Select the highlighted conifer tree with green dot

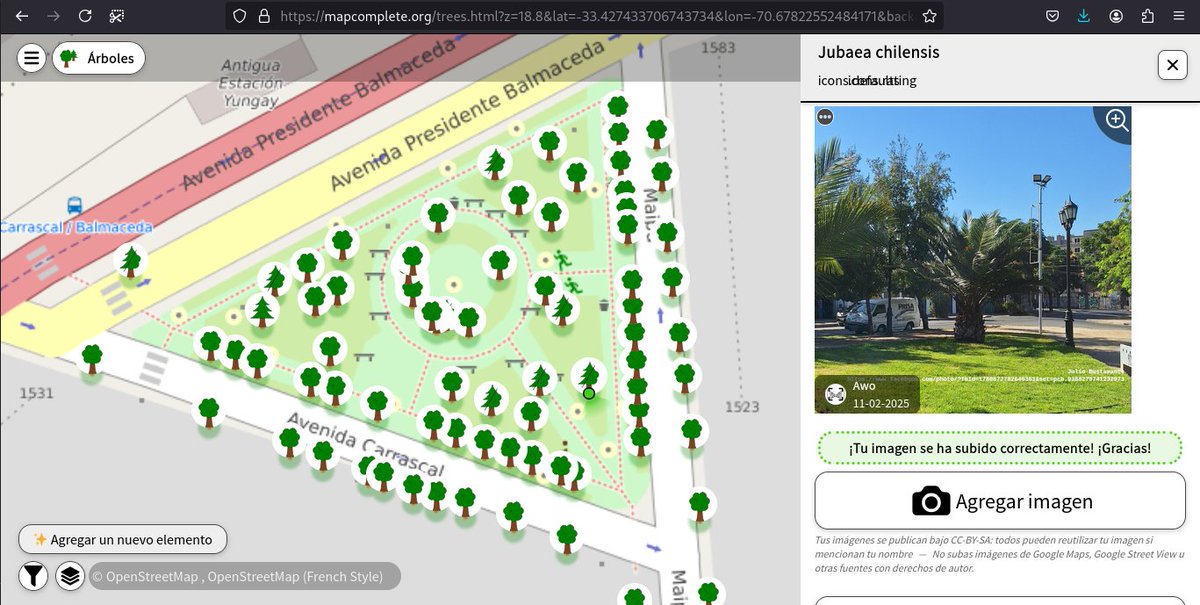point(590,378)
